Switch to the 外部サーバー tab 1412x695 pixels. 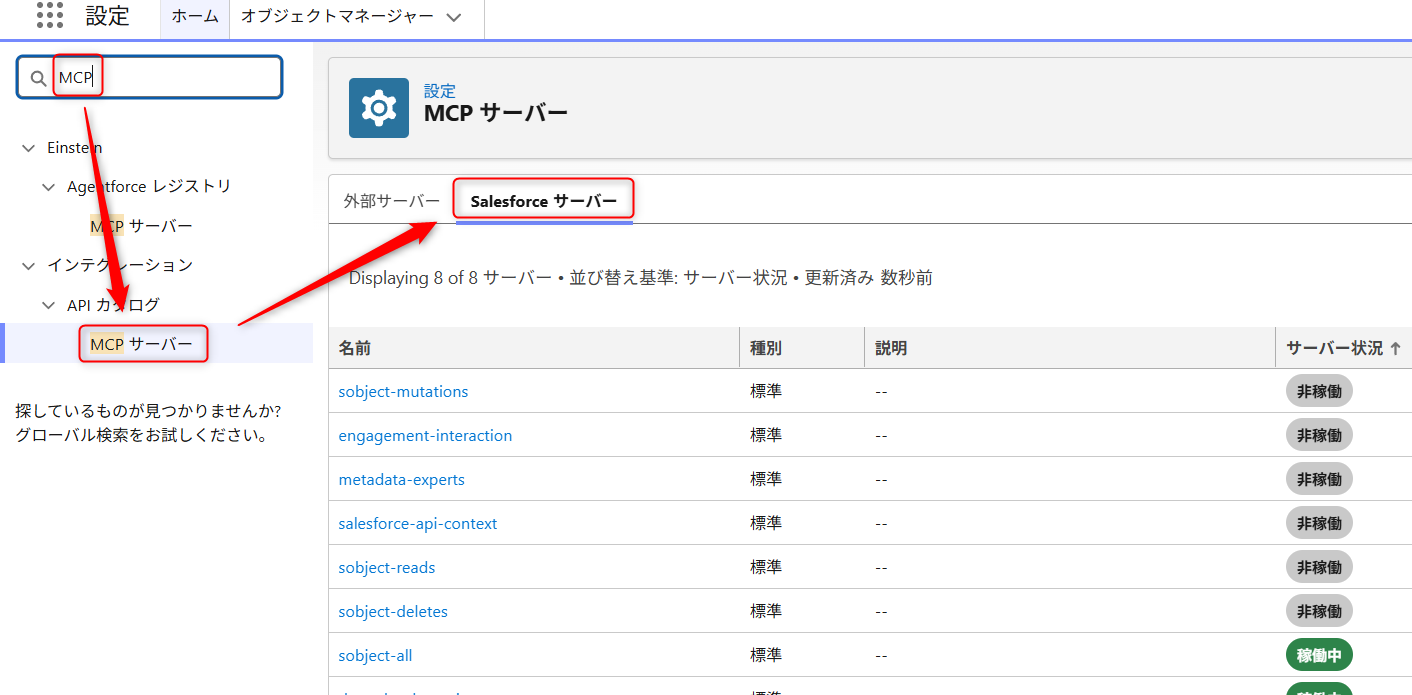(x=391, y=201)
